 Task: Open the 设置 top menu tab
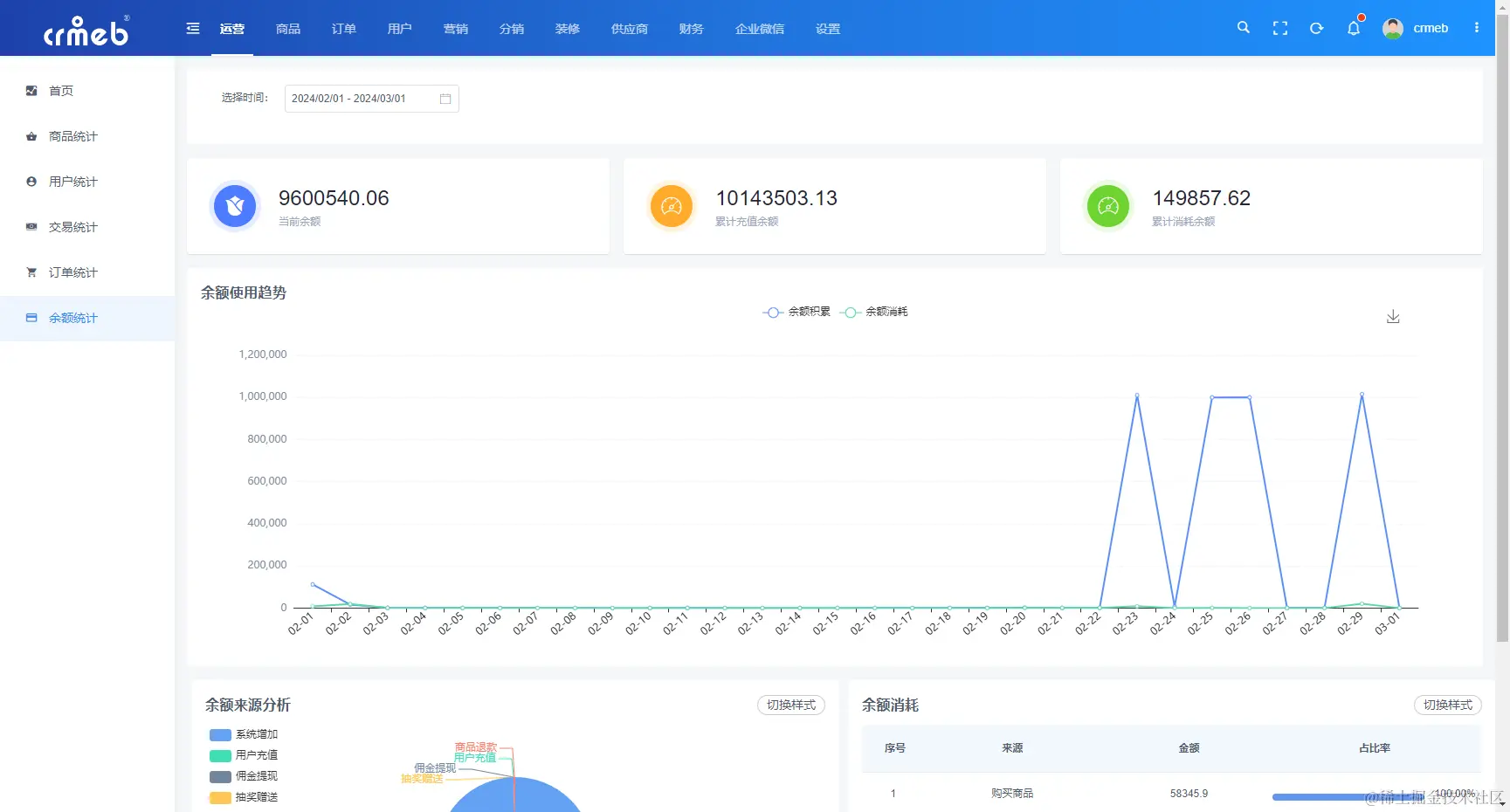point(828,29)
